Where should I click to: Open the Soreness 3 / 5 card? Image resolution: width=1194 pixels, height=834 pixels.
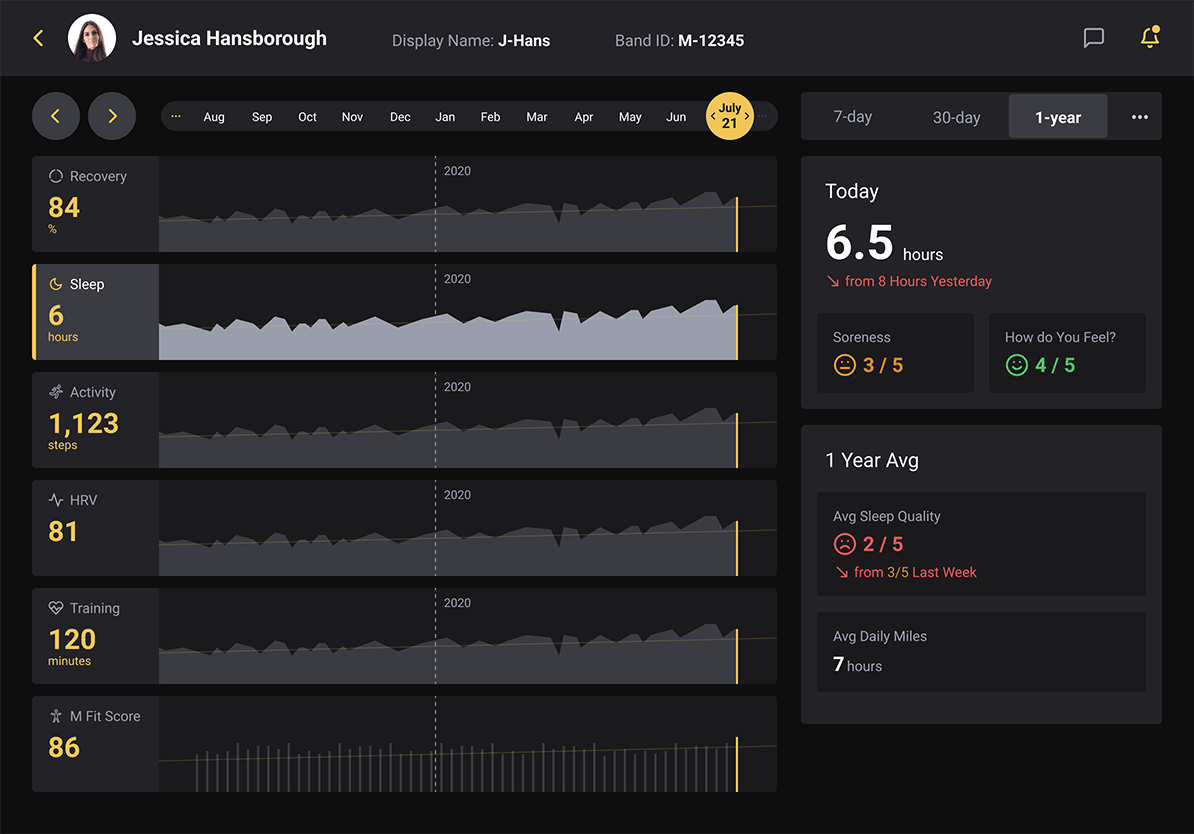coord(895,353)
